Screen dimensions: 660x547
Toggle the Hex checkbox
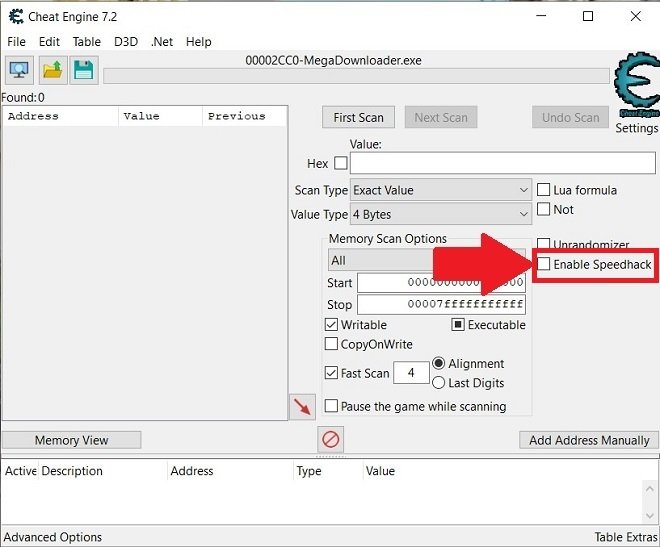(x=341, y=163)
